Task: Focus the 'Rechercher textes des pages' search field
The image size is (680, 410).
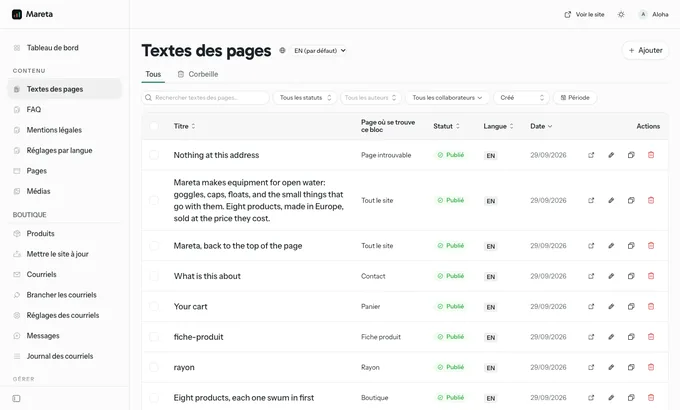Action: coord(206,98)
